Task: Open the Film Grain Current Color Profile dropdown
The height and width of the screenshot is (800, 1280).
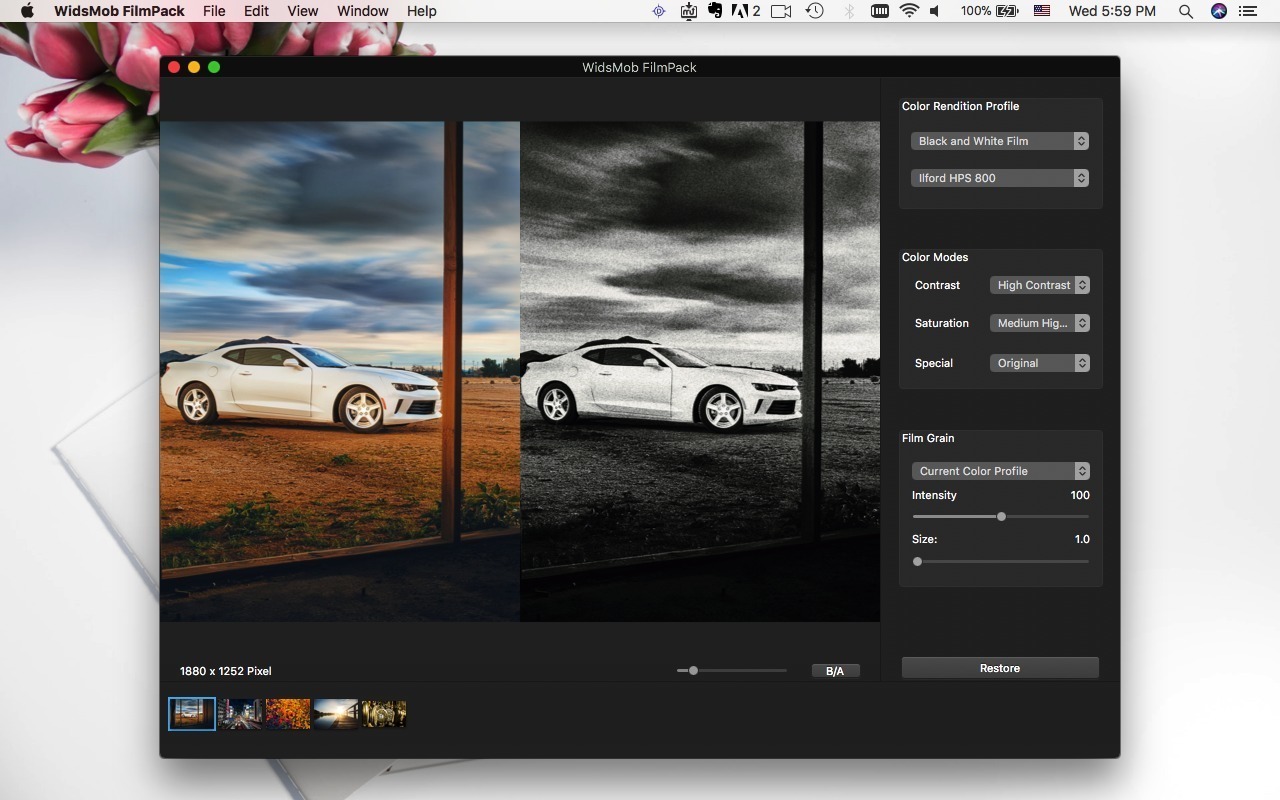Action: pyautogui.click(x=1000, y=470)
